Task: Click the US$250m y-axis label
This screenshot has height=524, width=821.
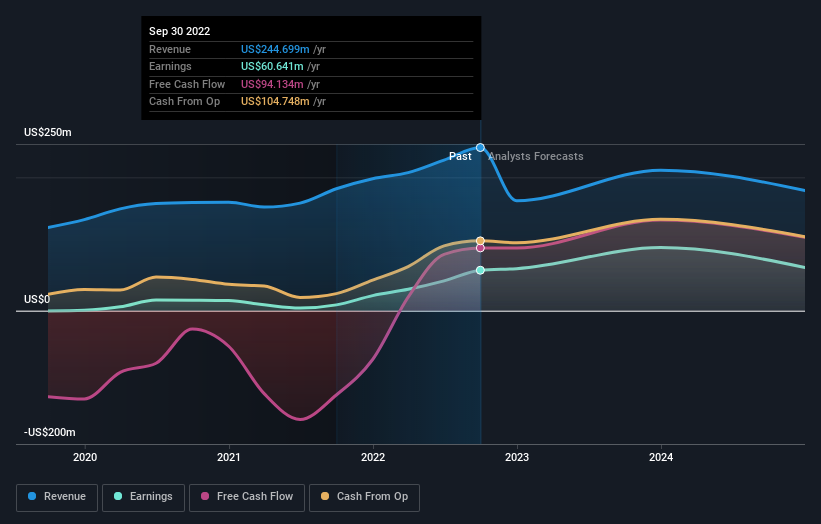Action: point(48,132)
